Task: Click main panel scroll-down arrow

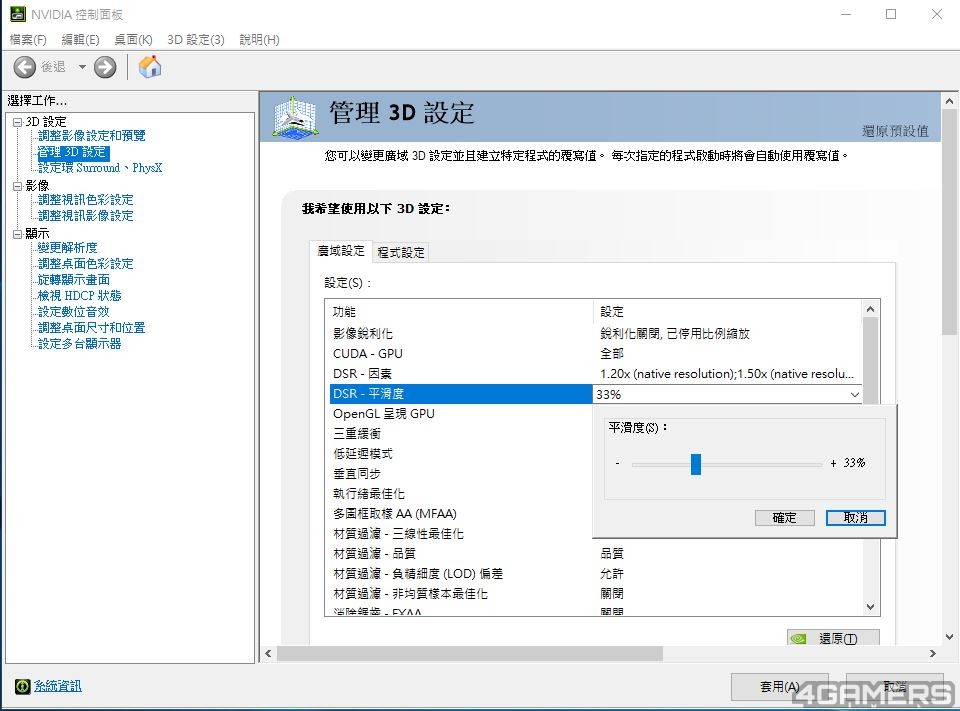Action: click(950, 637)
